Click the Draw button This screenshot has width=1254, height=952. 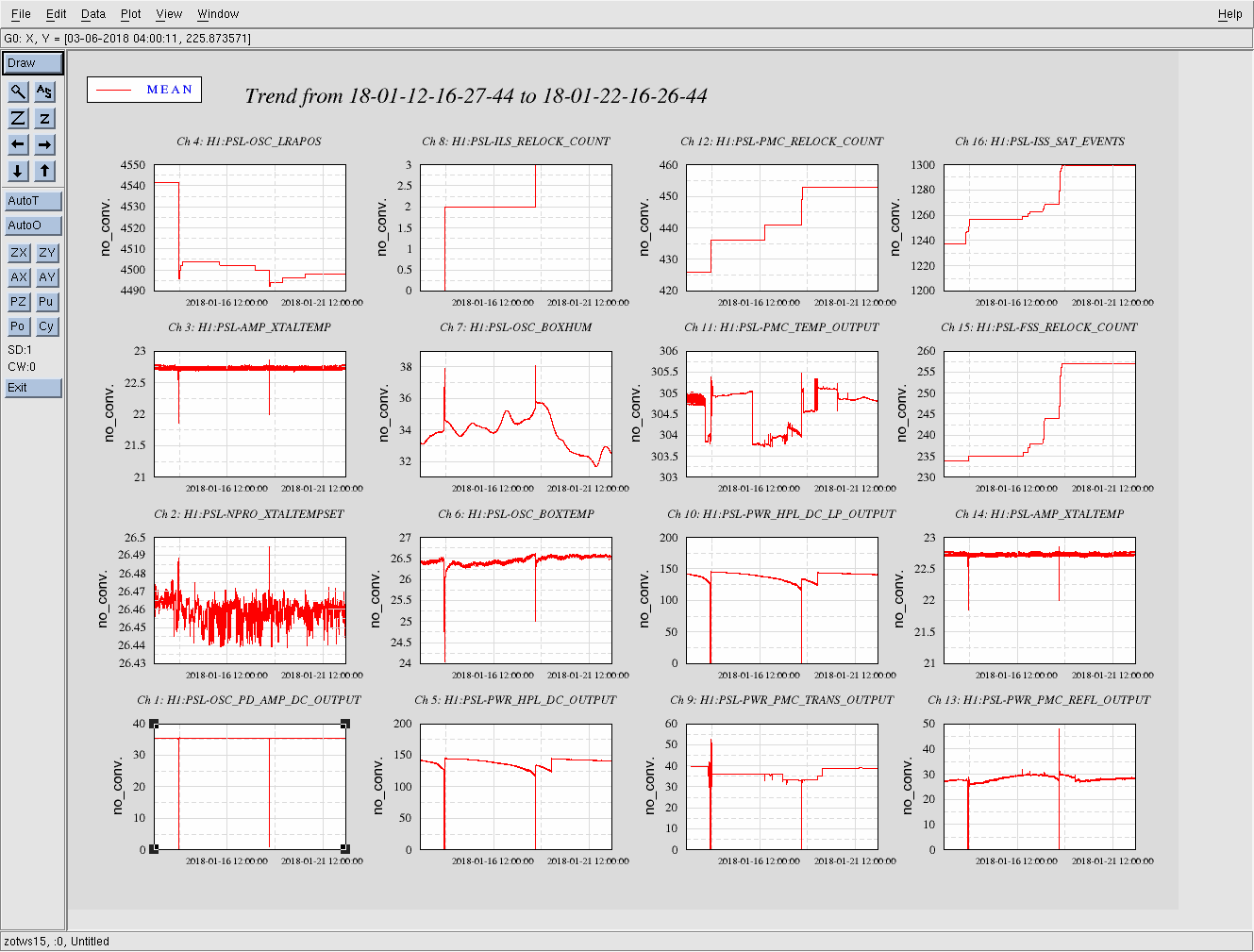coord(33,63)
